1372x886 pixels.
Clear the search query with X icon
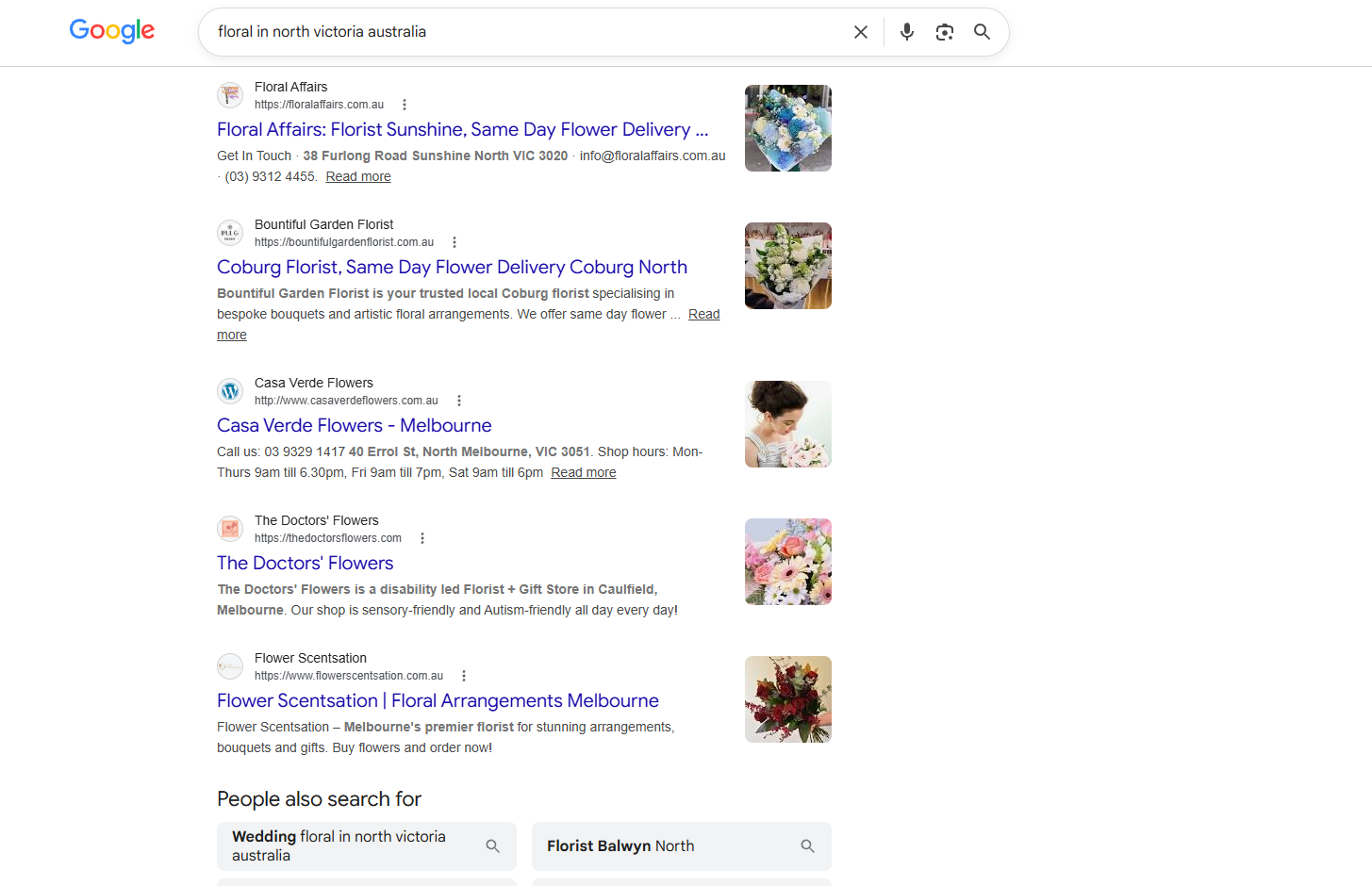[861, 32]
